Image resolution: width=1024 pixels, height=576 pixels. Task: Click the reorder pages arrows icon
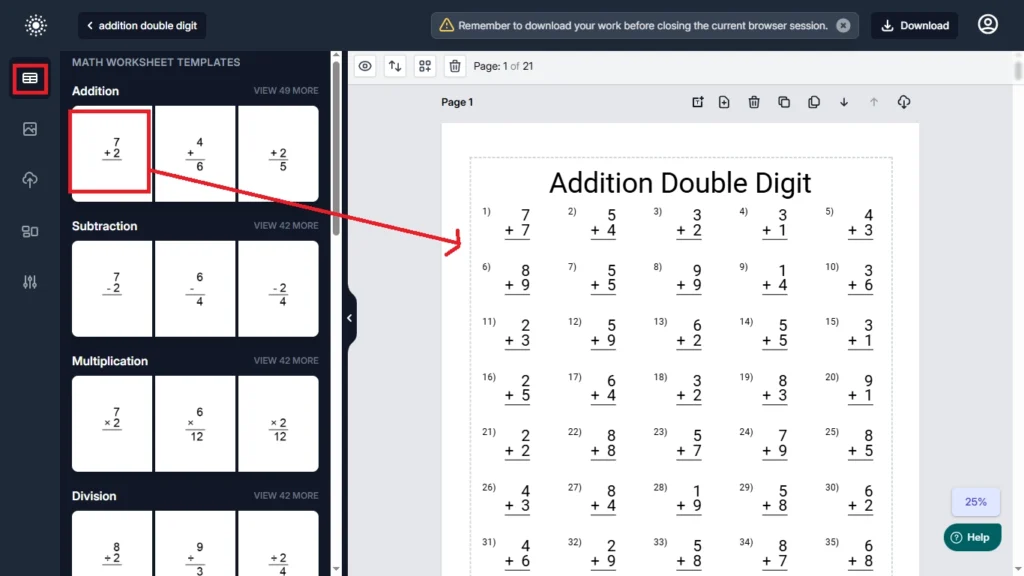tap(395, 66)
